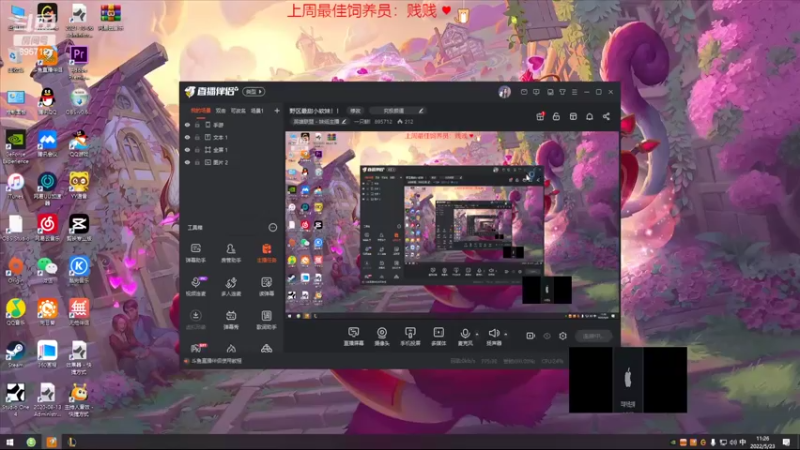
Task: Add a live screen capture source (直播屏幕)
Action: [x=354, y=336]
